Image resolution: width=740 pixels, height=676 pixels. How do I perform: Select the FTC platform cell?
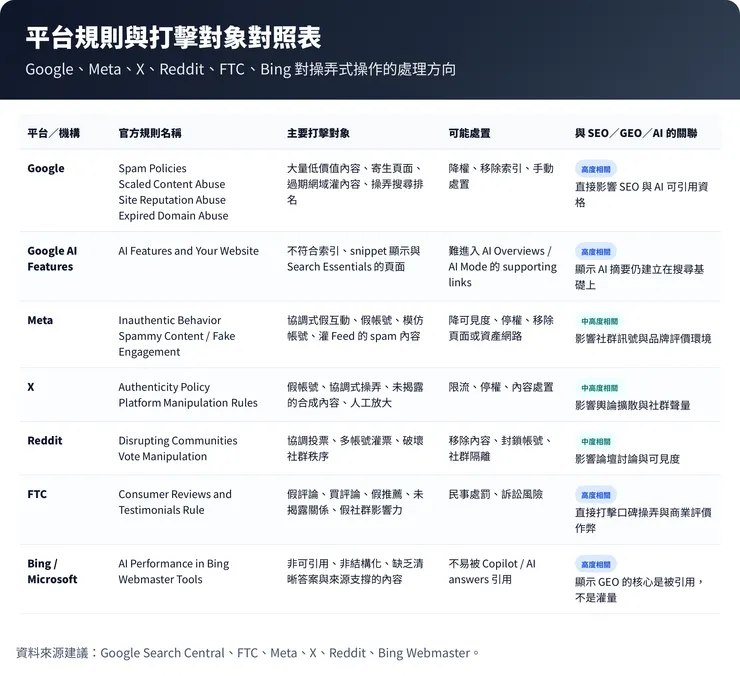[37, 494]
